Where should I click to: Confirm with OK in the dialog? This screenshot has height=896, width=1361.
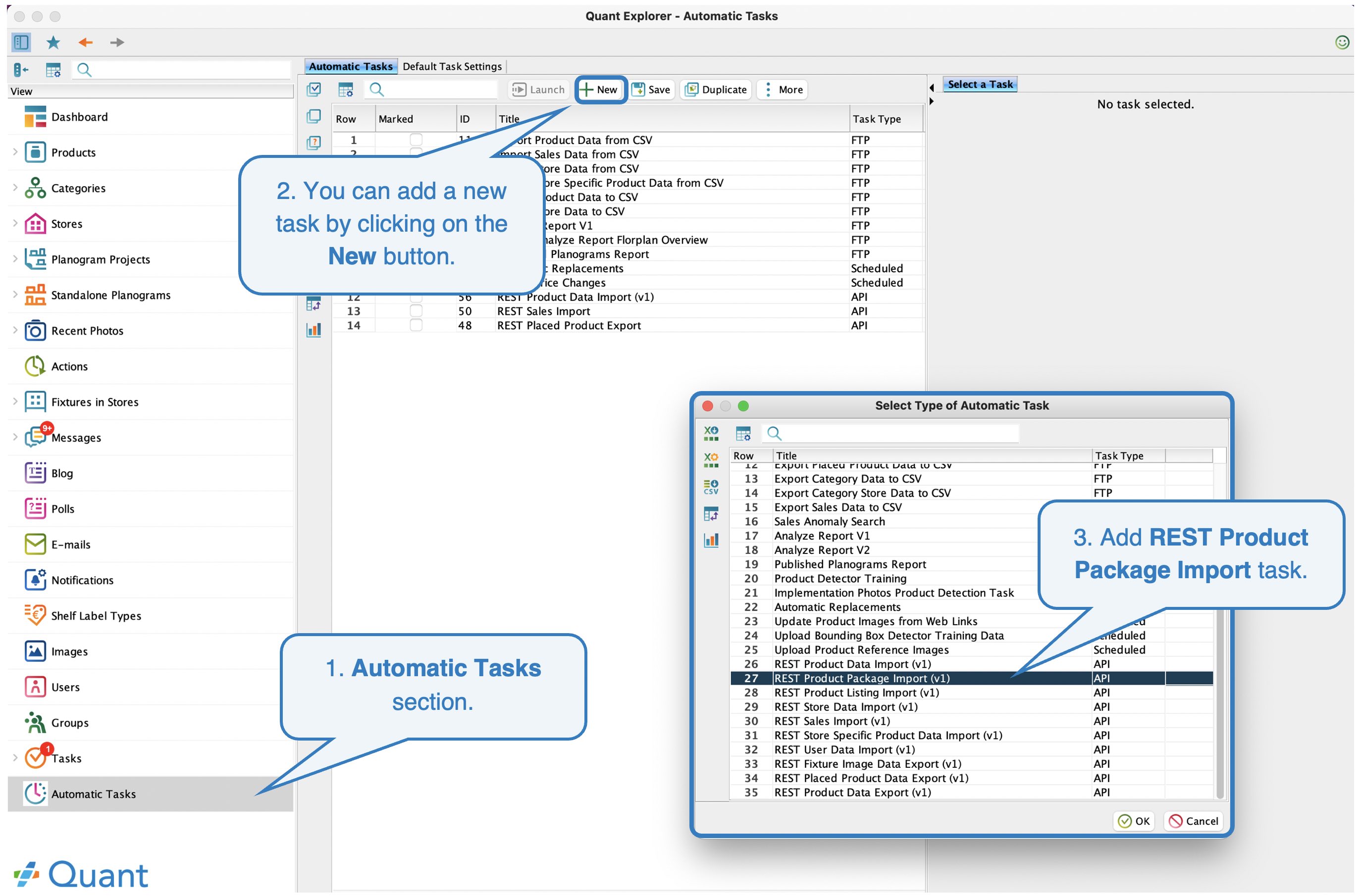point(1135,822)
